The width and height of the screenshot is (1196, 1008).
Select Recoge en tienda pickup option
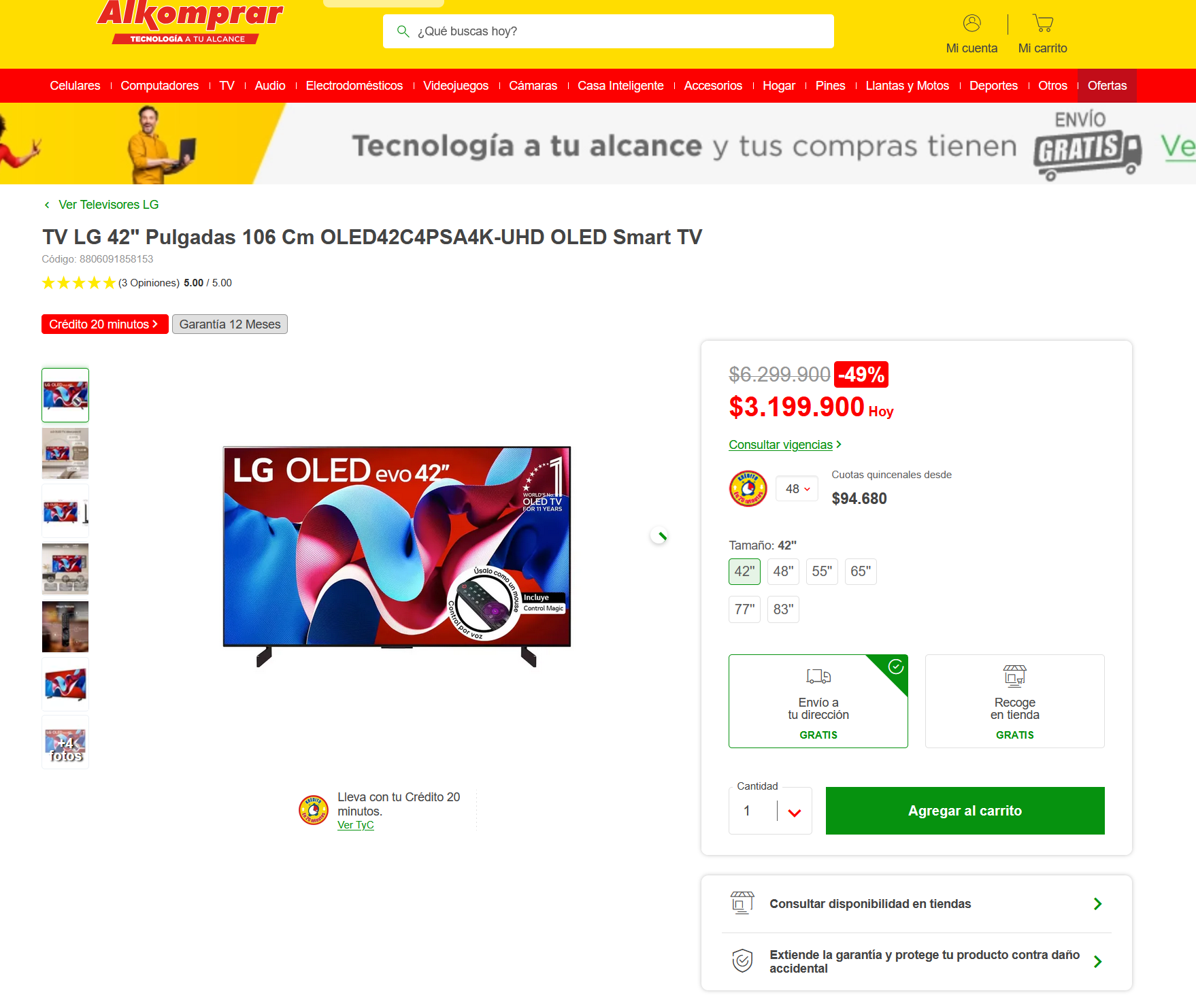click(x=1014, y=701)
